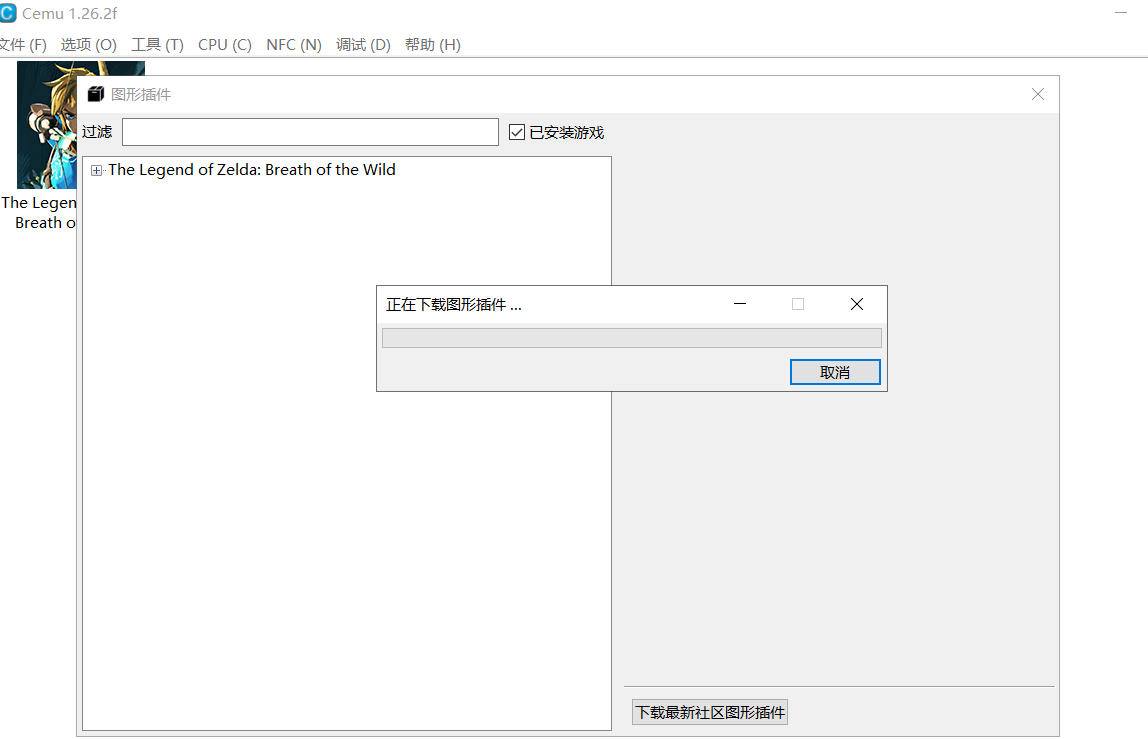Close the 正在下载图形插件 dialog with X
This screenshot has height=739, width=1148.
click(x=856, y=304)
